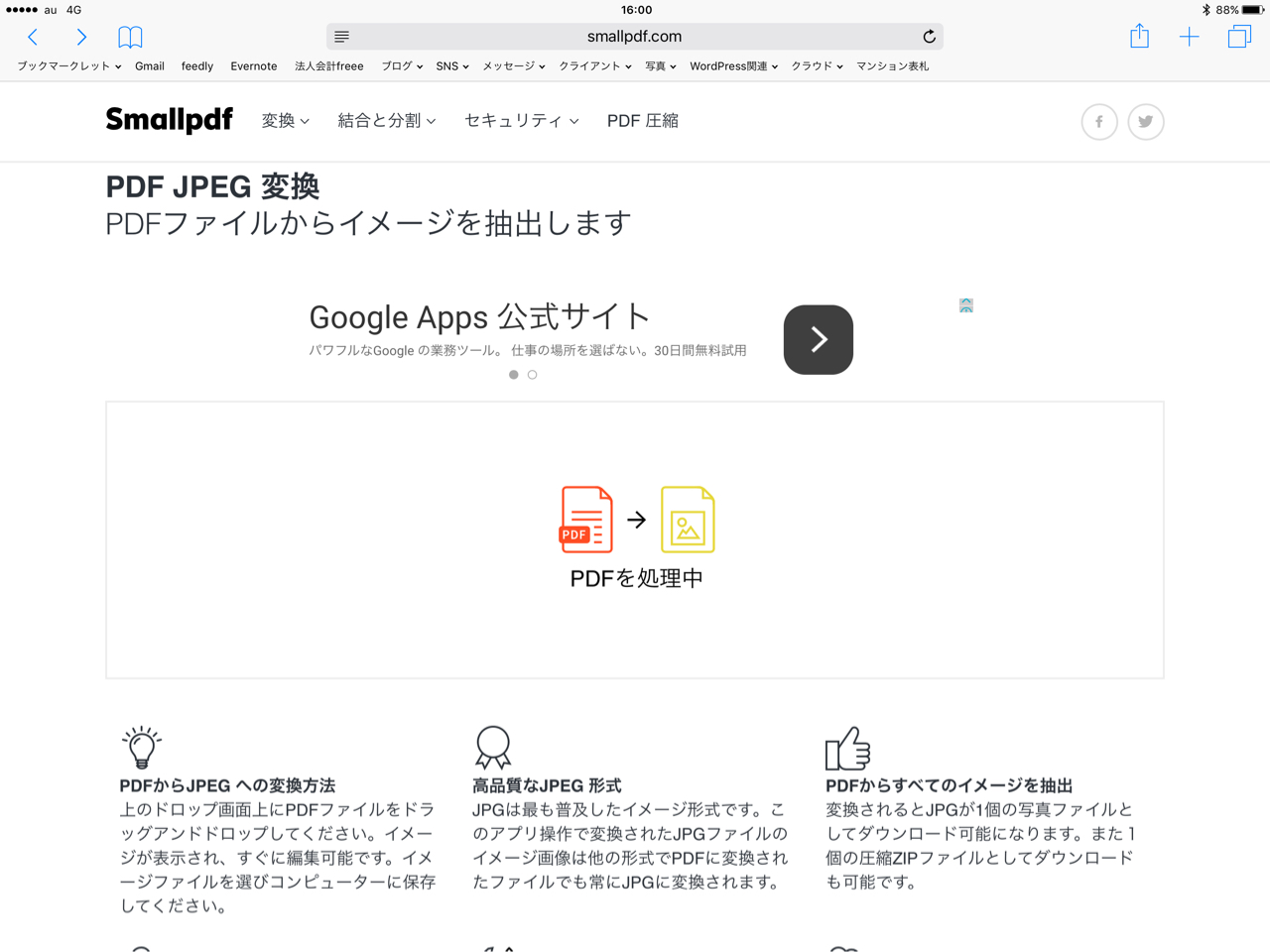Expand the セキュリティ dropdown menu
The image size is (1270, 952).
(x=521, y=121)
